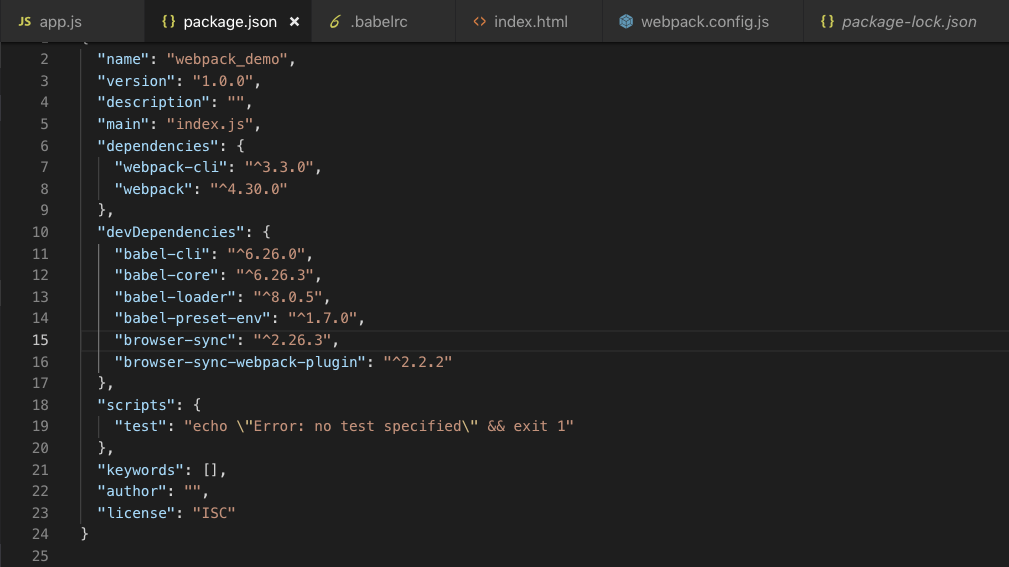Screen dimensions: 1009x567
Task: Click the "^2.26.3" version string
Action: tap(292, 340)
